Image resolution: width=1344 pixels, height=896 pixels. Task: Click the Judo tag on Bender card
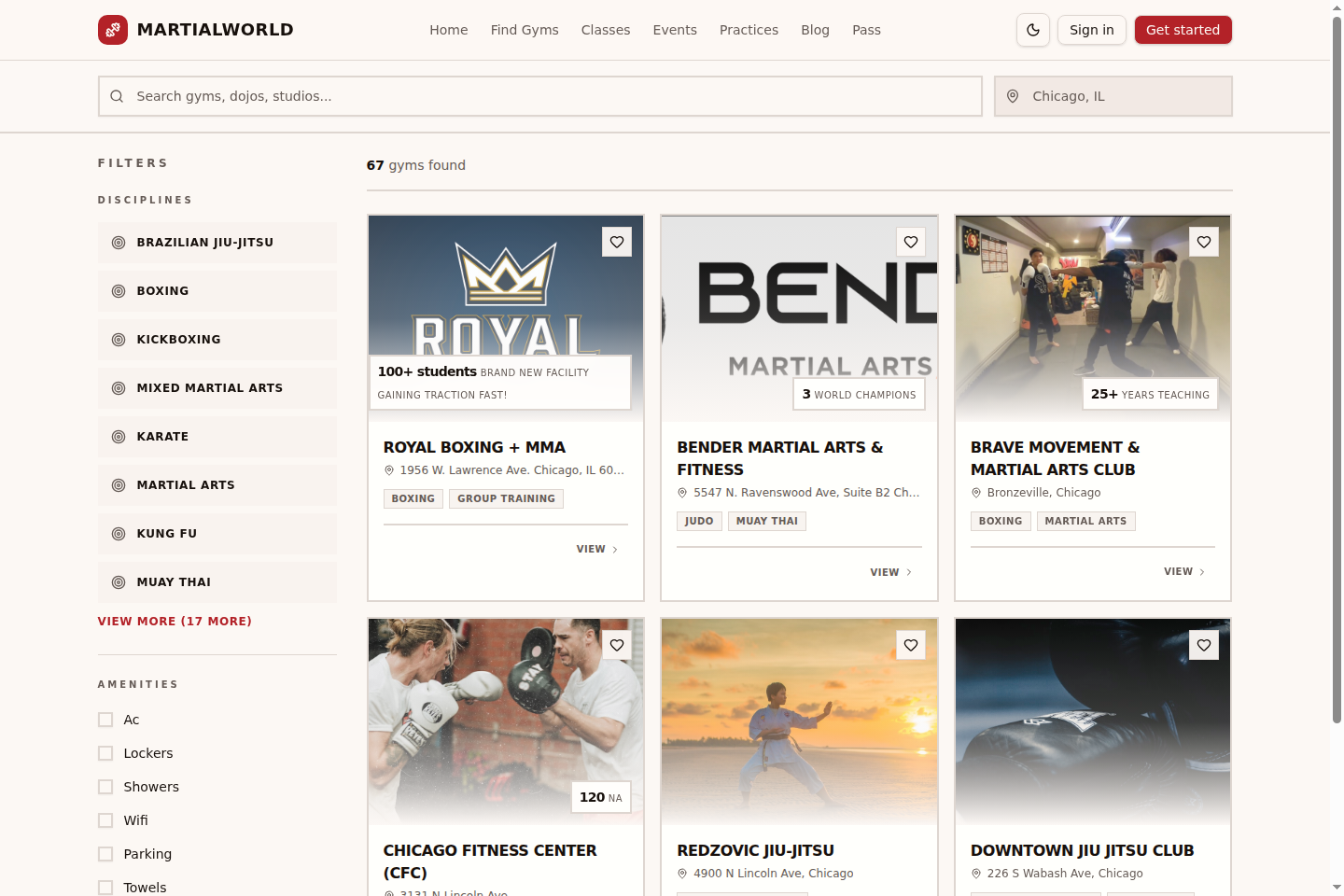[x=699, y=521]
